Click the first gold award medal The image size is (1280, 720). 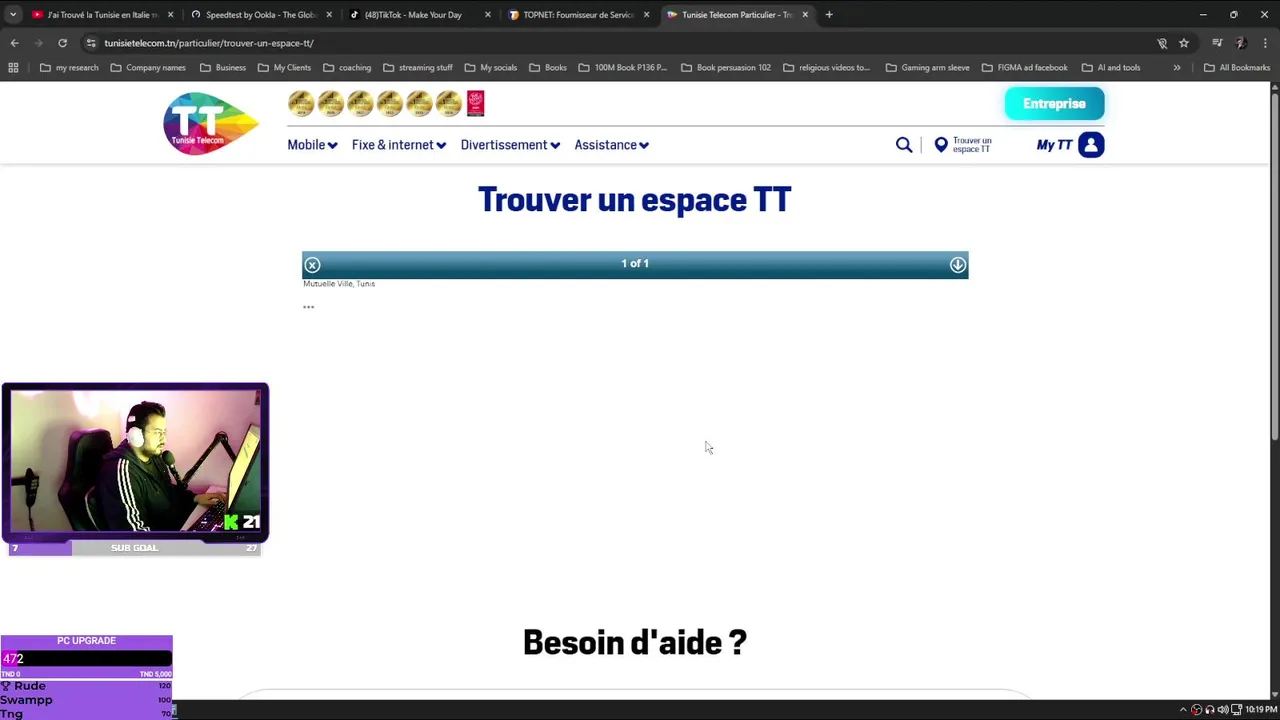pyautogui.click(x=301, y=103)
